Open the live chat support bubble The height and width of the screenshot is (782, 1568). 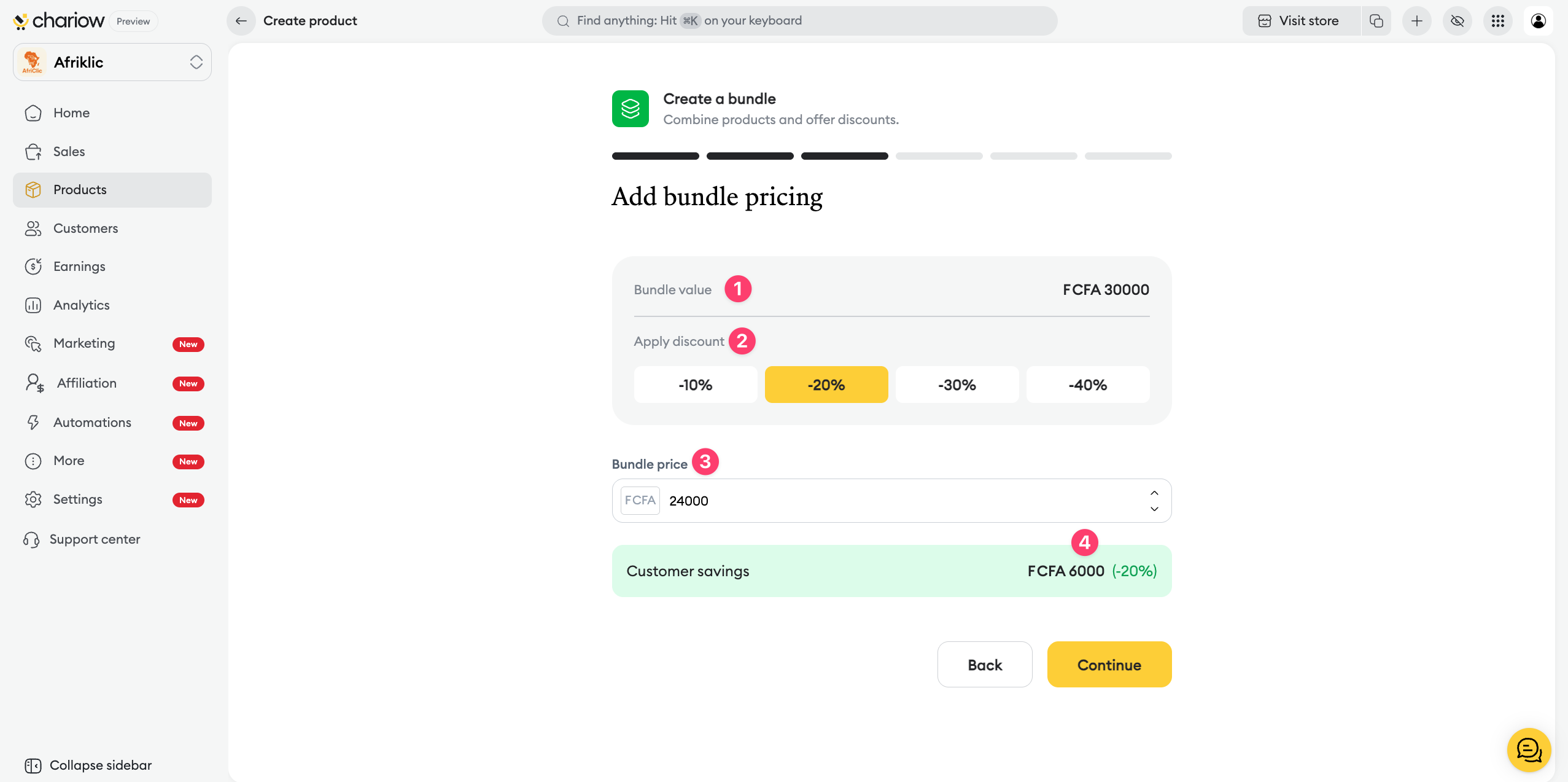point(1529,750)
